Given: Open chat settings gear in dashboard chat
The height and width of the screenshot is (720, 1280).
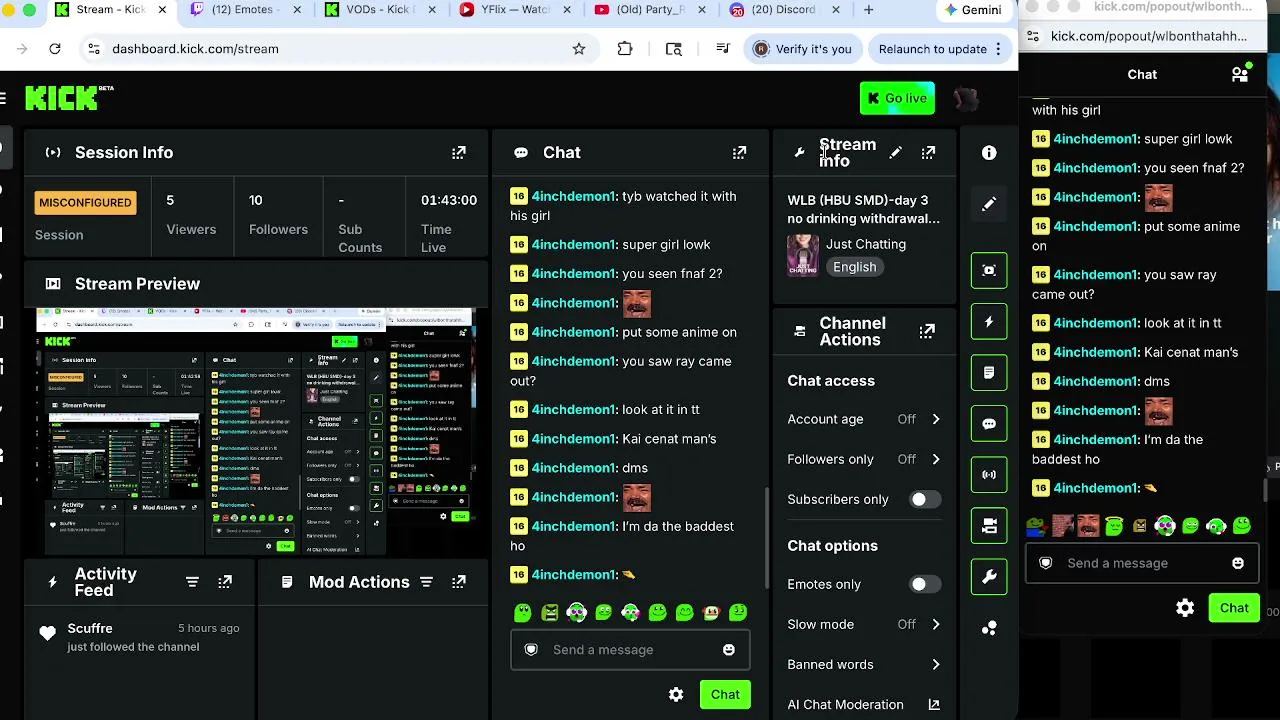Looking at the screenshot, I should pyautogui.click(x=676, y=695).
